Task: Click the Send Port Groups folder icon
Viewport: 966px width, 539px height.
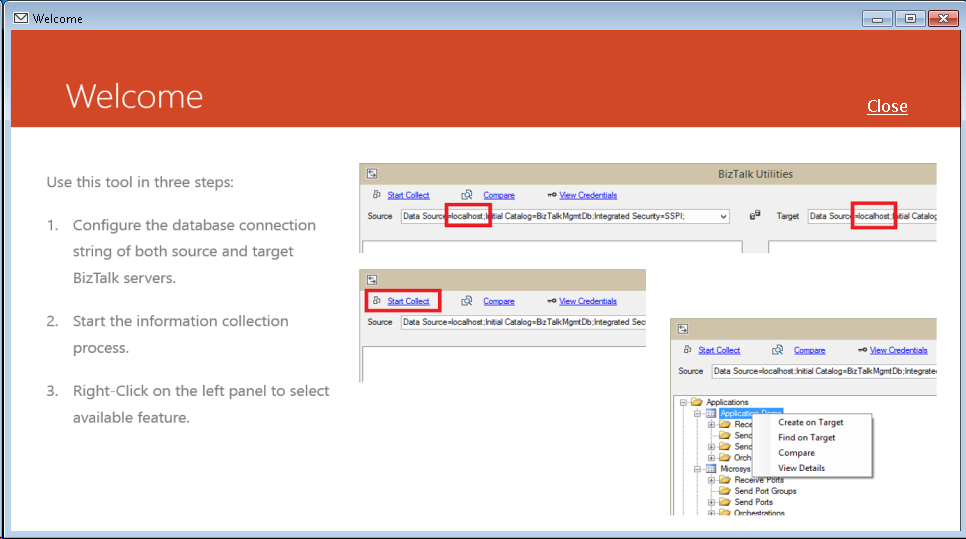Action: click(x=725, y=491)
